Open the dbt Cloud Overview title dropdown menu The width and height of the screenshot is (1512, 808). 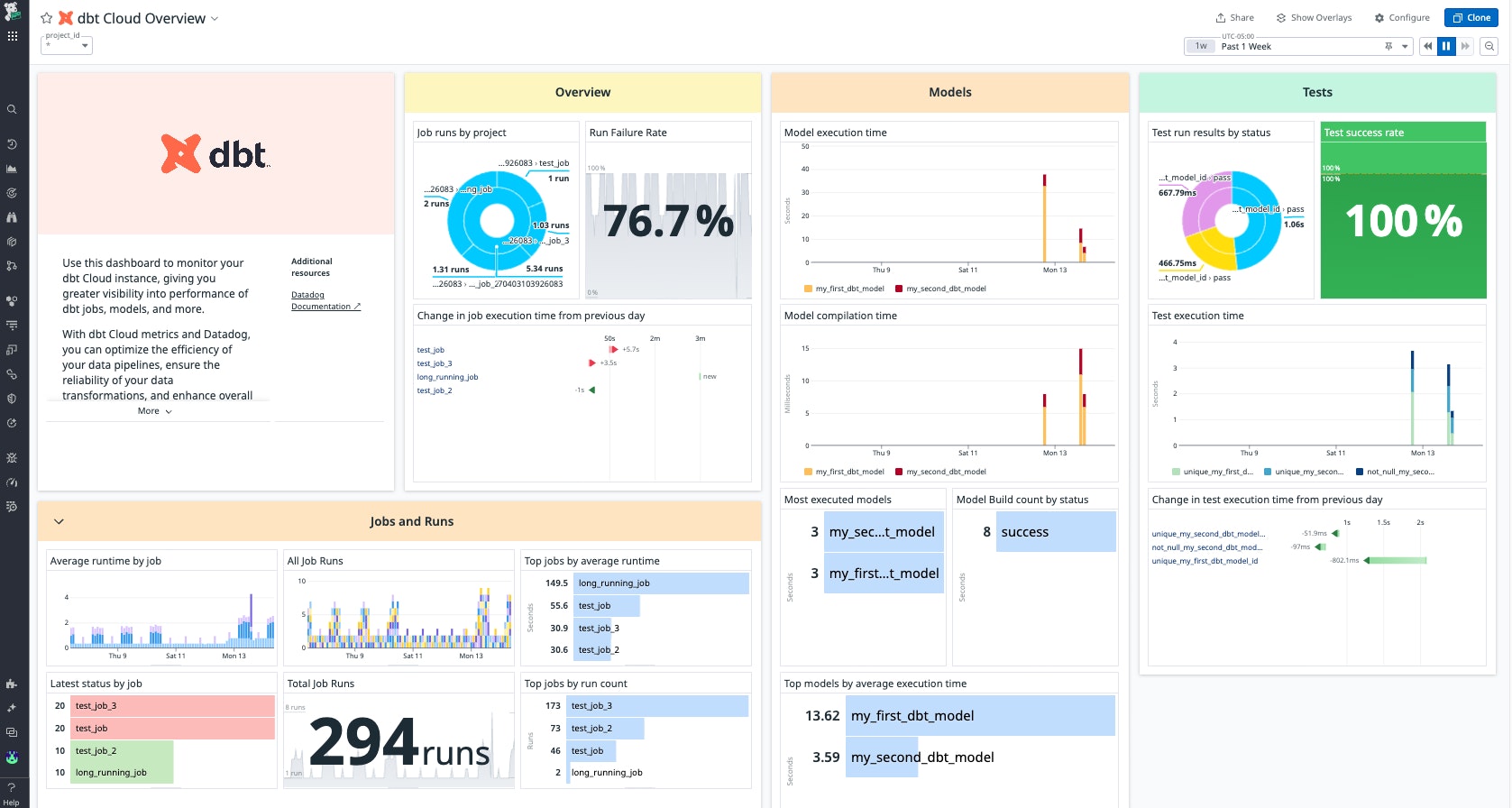(215, 19)
